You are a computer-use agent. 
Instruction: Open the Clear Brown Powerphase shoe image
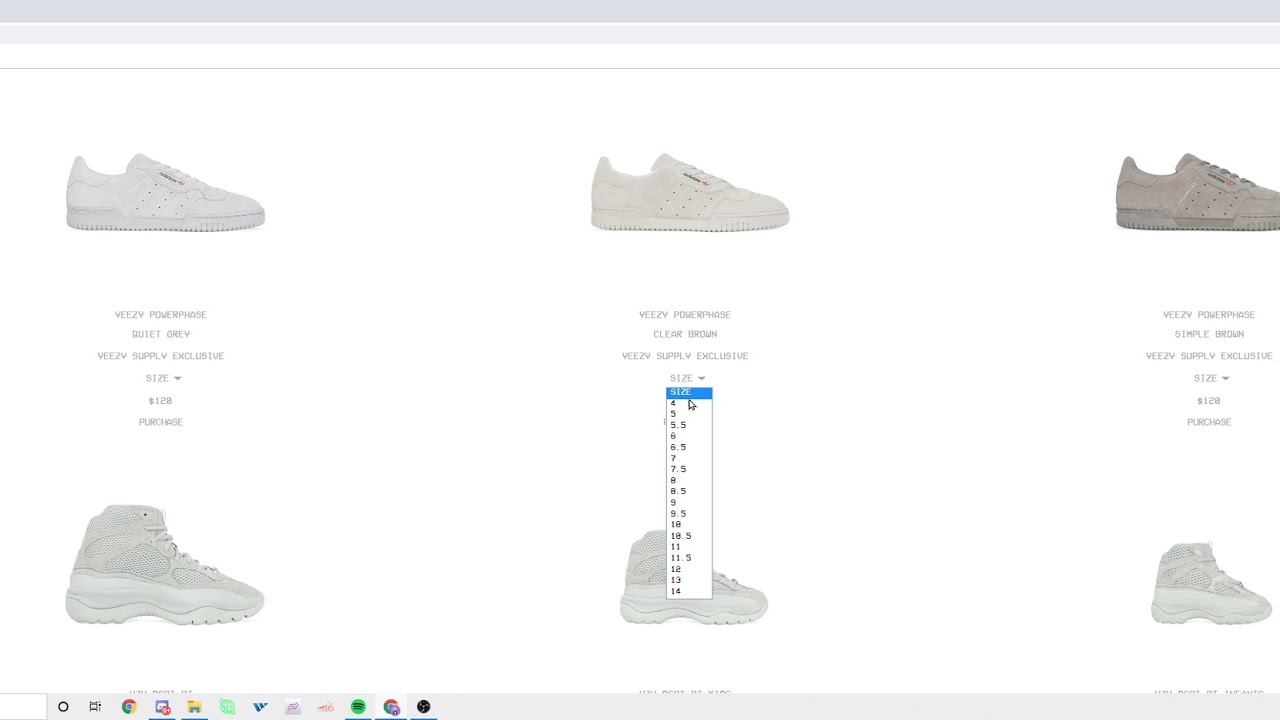(x=690, y=192)
